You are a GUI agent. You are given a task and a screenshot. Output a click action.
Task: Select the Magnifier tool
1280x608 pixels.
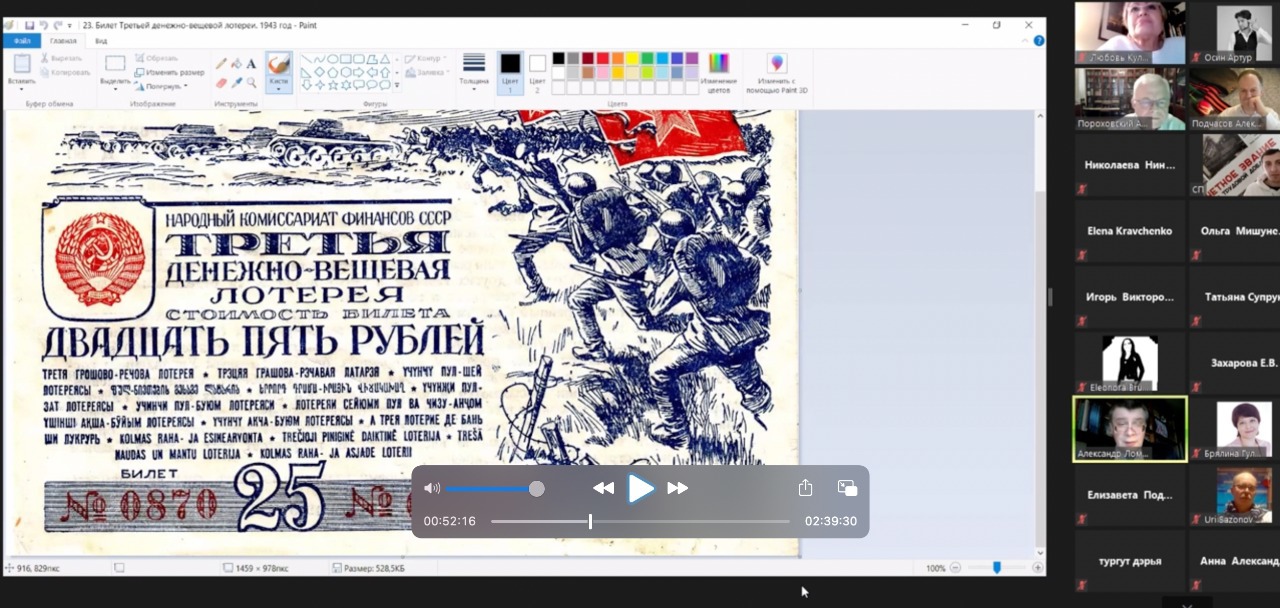click(252, 83)
